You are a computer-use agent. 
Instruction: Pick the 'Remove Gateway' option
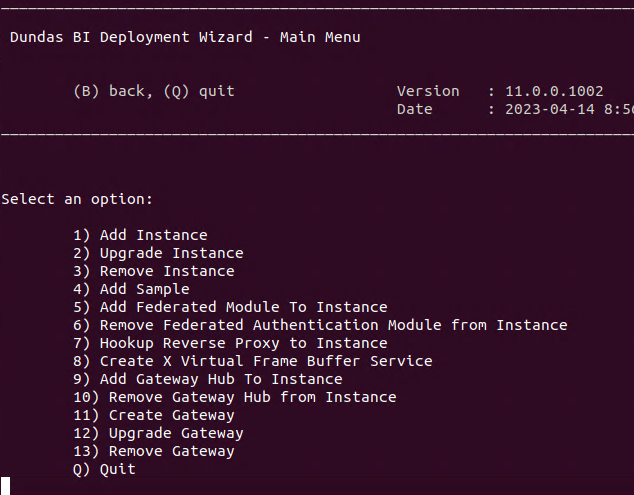154,451
